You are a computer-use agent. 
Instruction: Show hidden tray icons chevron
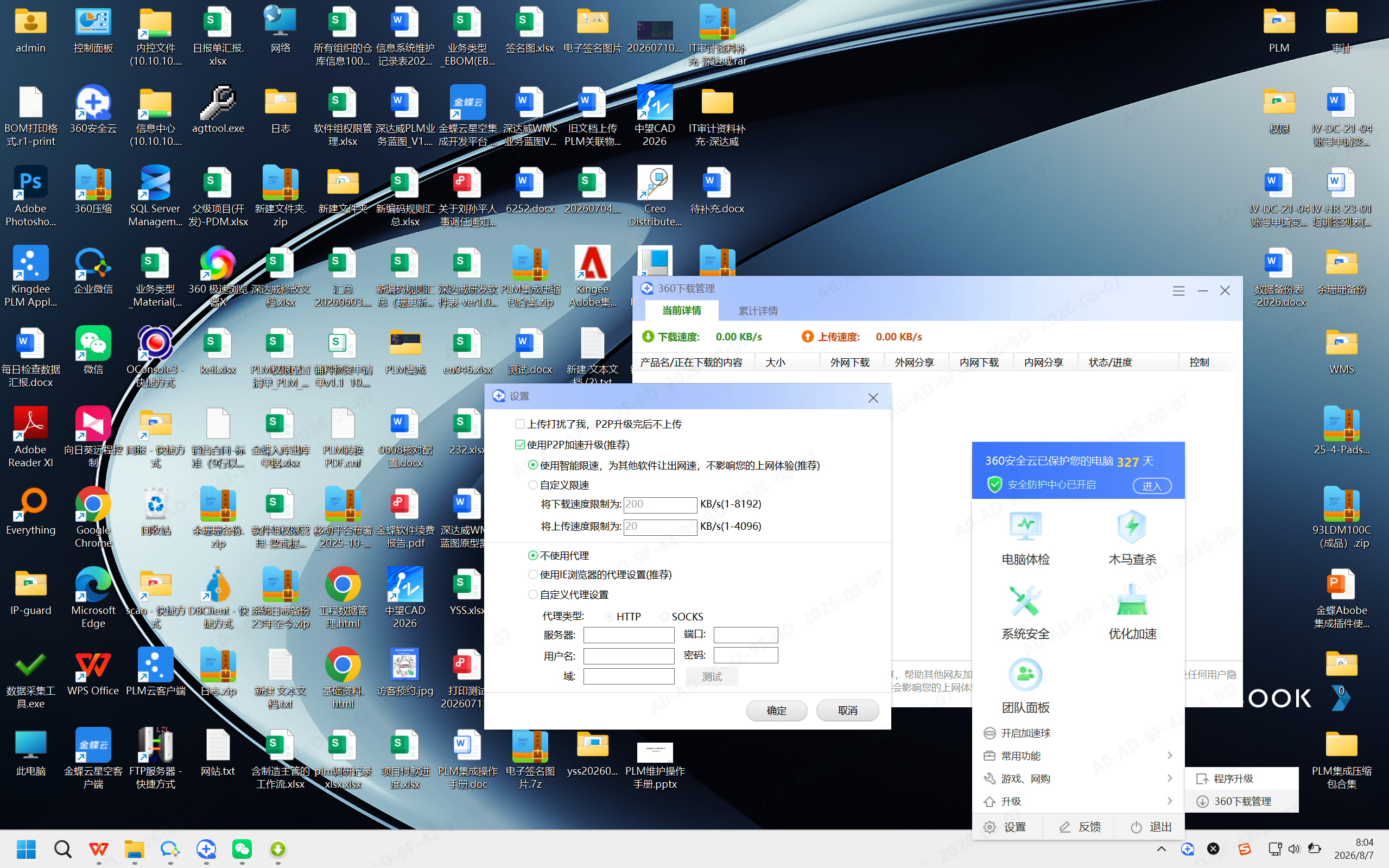(x=1161, y=848)
